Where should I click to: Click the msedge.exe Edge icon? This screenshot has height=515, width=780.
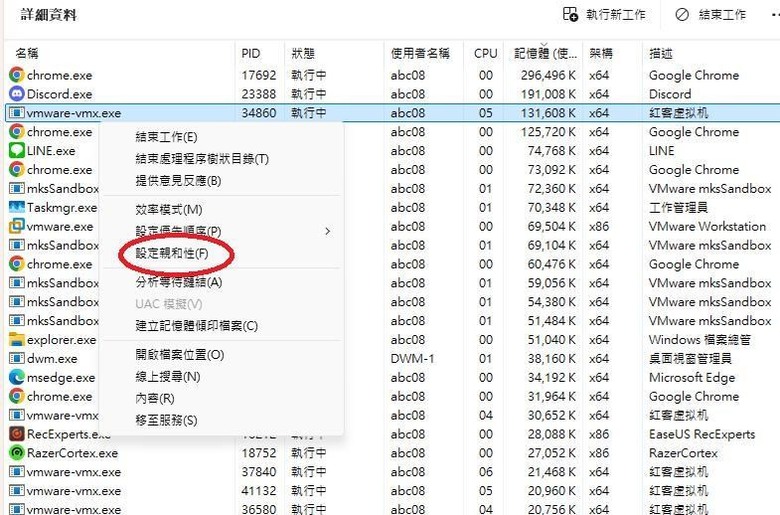pos(16,378)
